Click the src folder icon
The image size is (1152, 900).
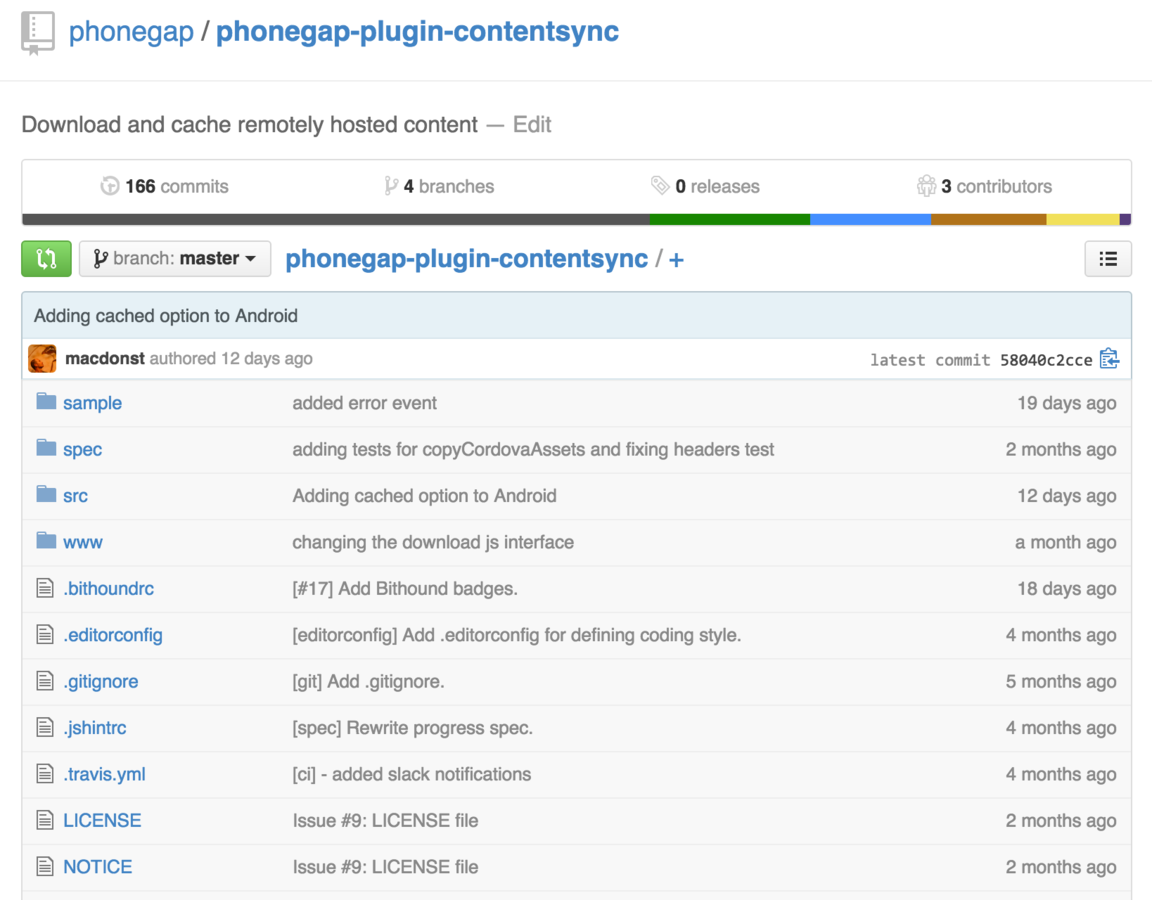[x=46, y=494]
